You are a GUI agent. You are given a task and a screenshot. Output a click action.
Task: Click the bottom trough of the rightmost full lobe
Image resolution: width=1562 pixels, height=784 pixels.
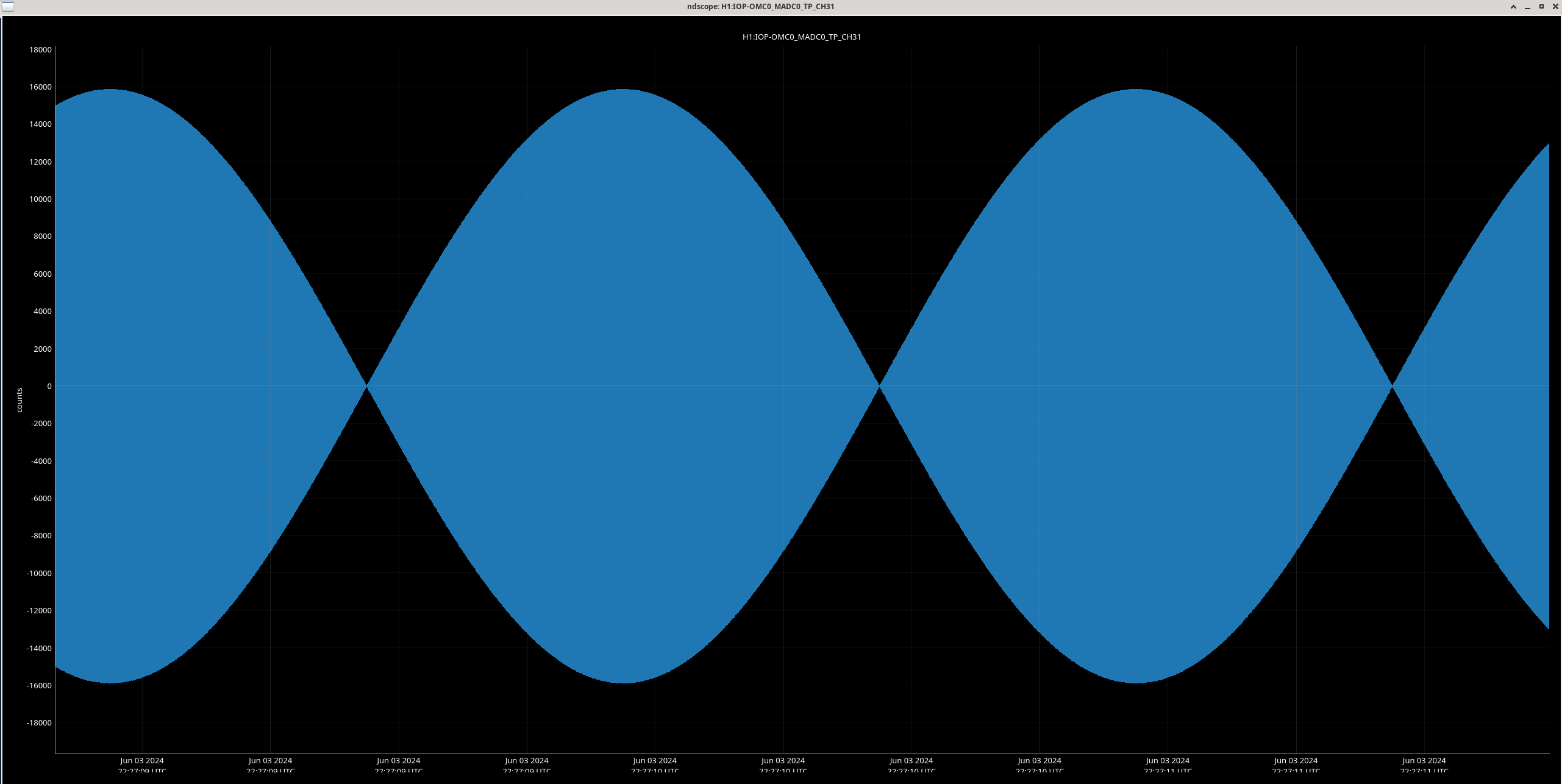1136,682
